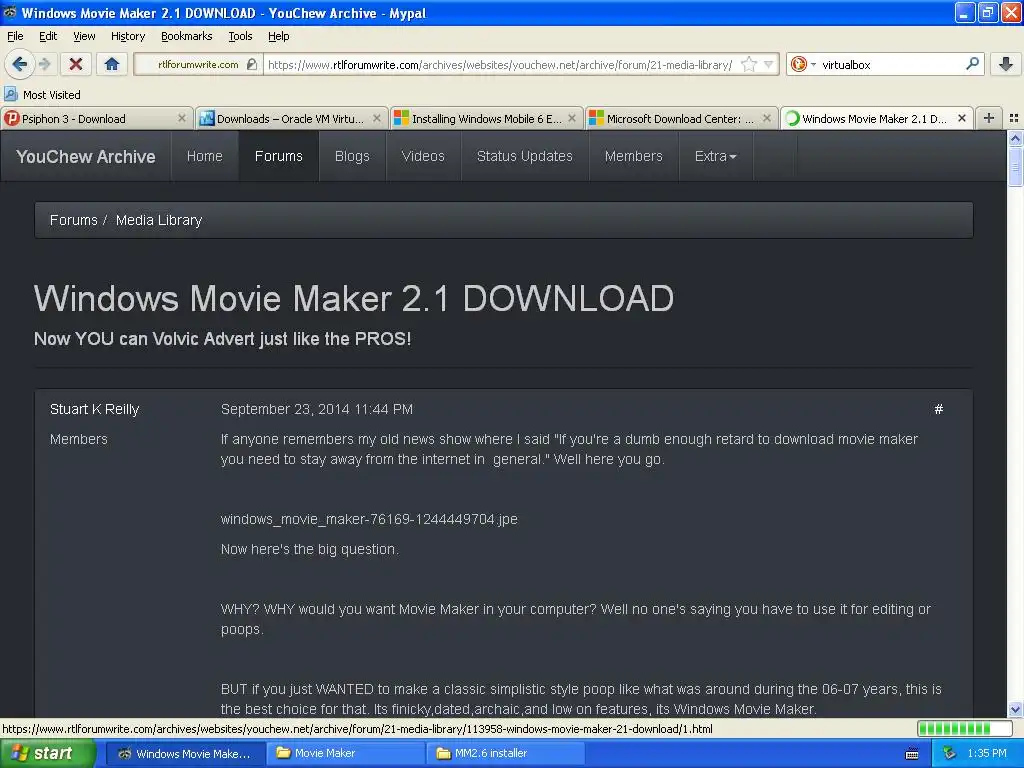1024x768 pixels.
Task: Open the Tools menu
Action: point(240,36)
